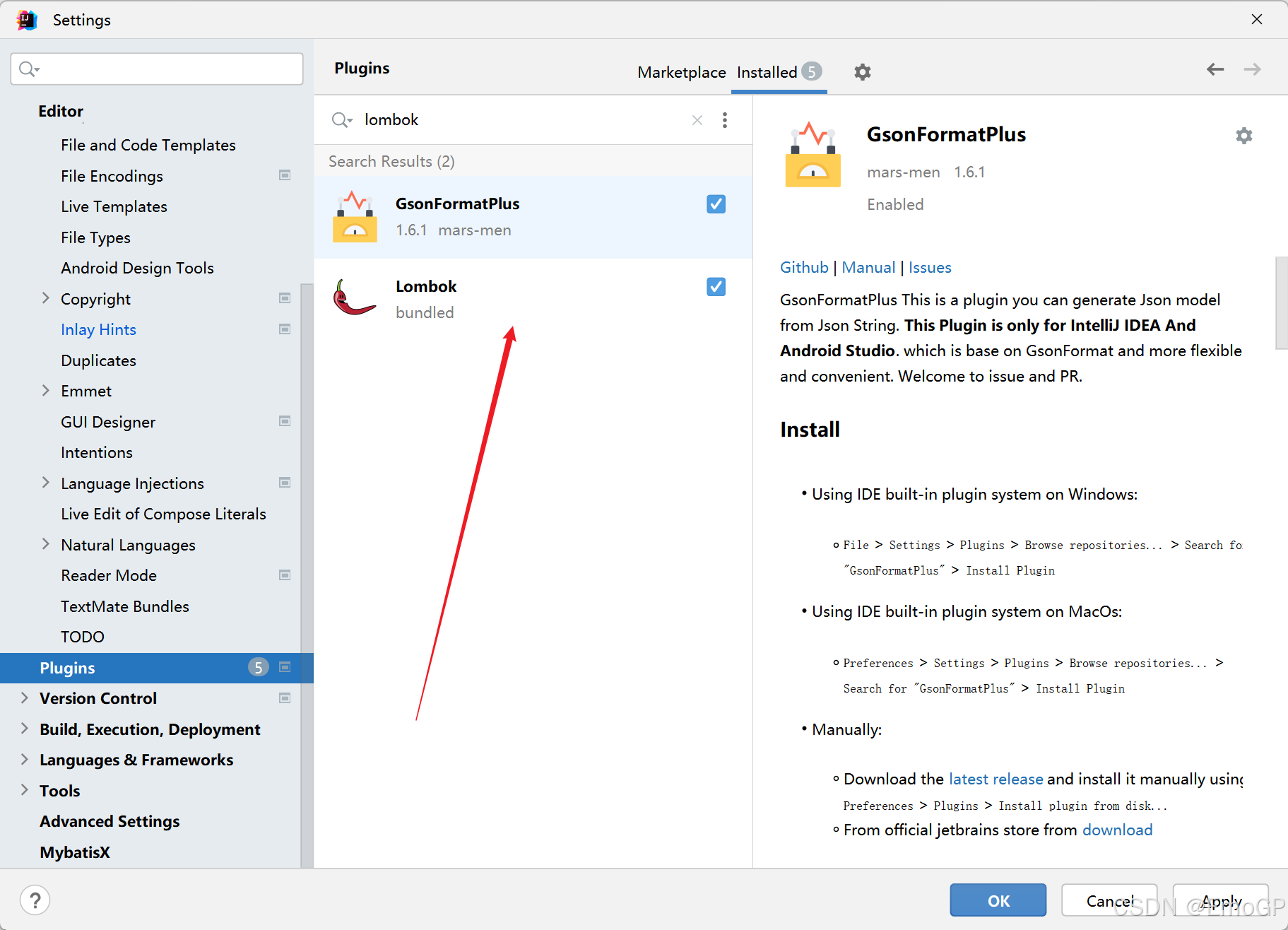The image size is (1288, 930).
Task: Click the plugin description scrollbar
Action: pos(1281,302)
